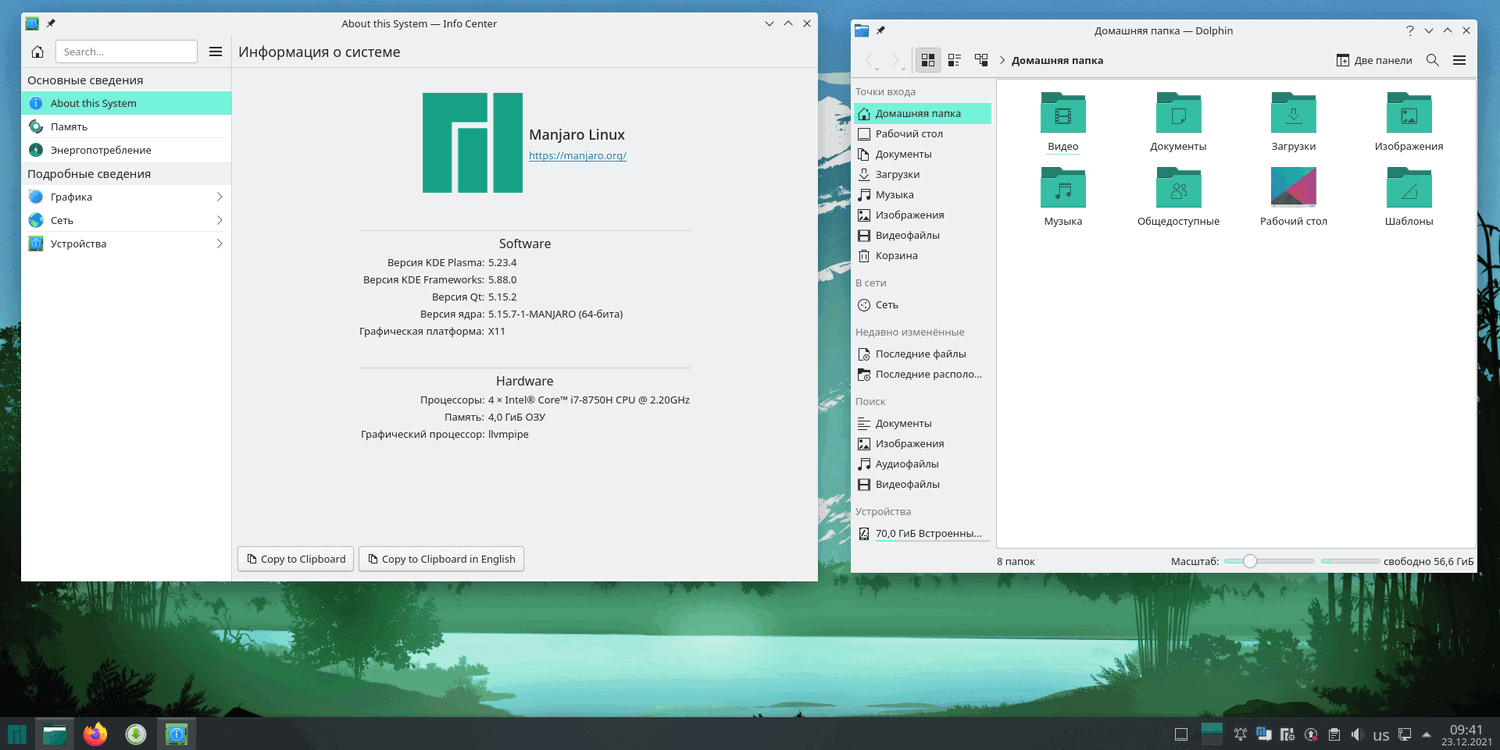
Task: Select the Общедоступные folder icon
Action: [x=1178, y=187]
